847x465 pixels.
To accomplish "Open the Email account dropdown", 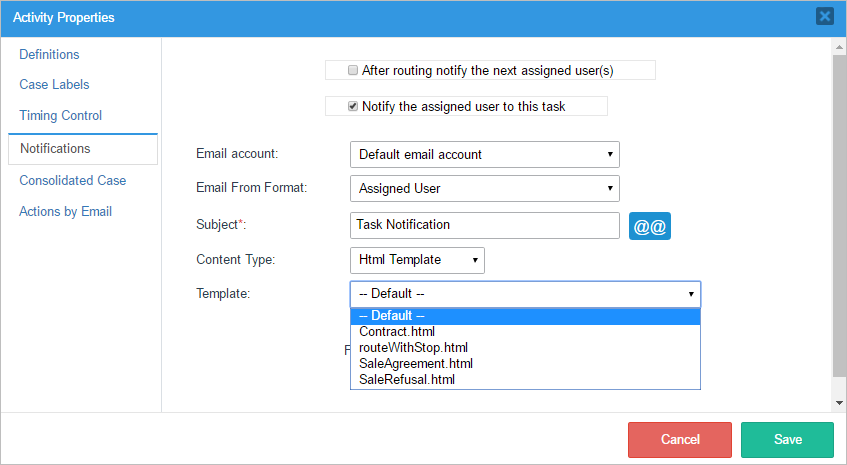I will [x=484, y=155].
